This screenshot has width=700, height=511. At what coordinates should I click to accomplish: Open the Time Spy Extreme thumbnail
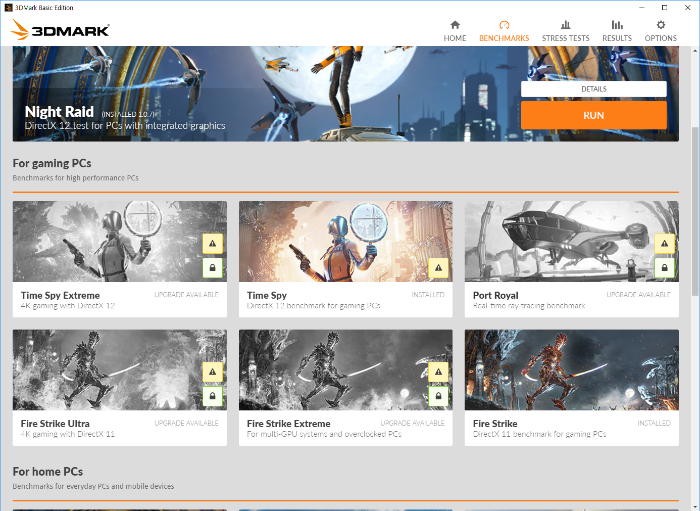tap(120, 241)
